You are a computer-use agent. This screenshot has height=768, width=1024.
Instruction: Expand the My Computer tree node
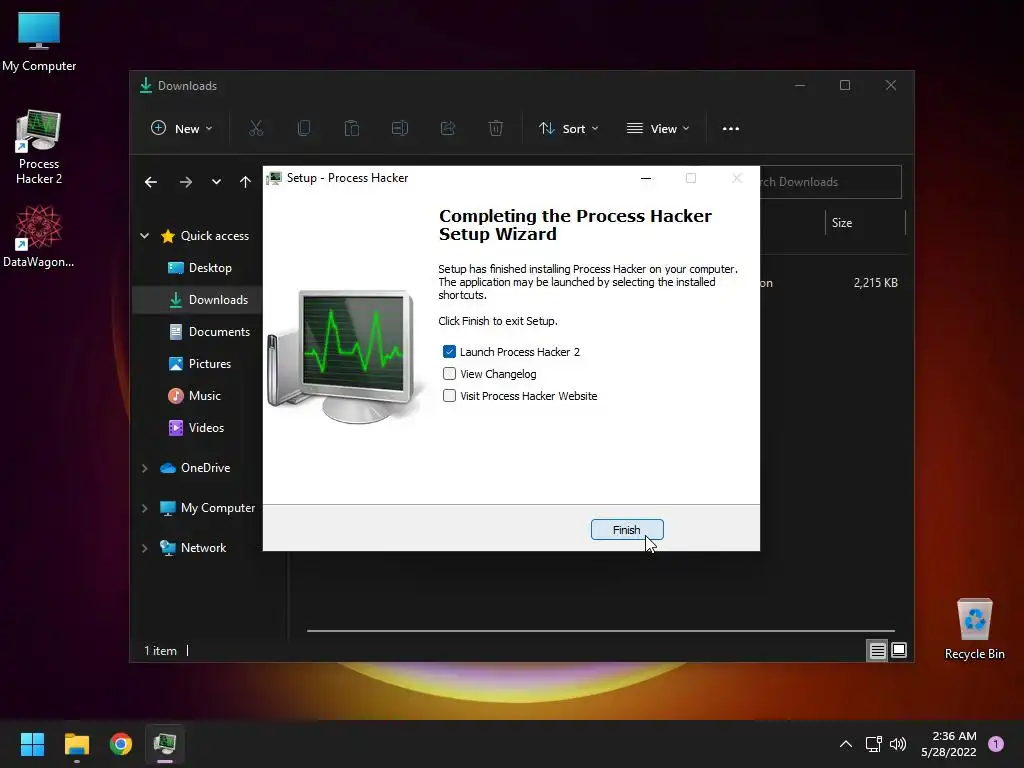[x=144, y=508]
